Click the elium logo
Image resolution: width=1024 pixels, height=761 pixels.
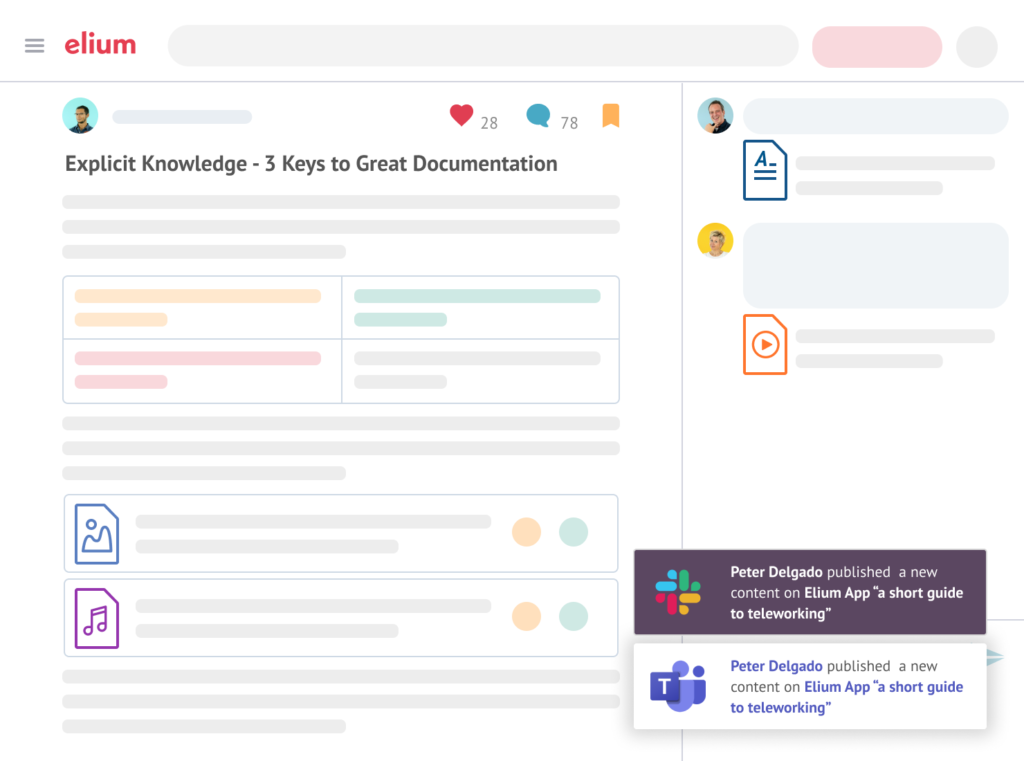(100, 45)
